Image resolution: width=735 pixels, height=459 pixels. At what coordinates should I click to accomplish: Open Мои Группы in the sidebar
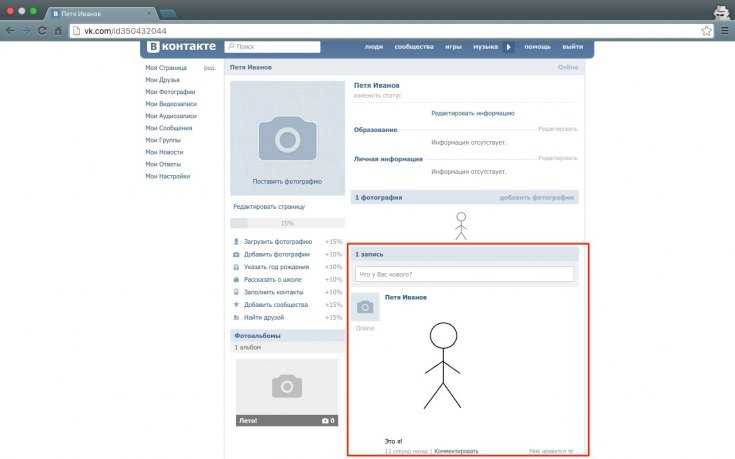tap(163, 140)
